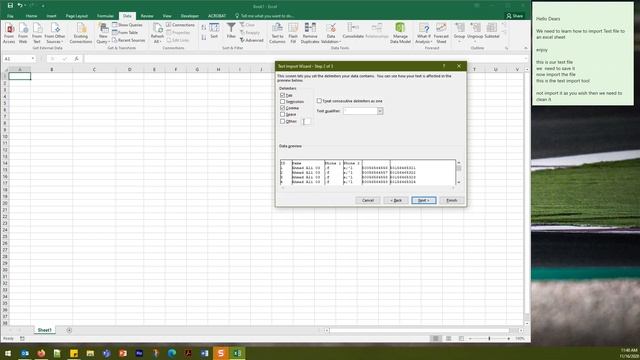Check the Space delimiter checkbox

tap(282, 115)
